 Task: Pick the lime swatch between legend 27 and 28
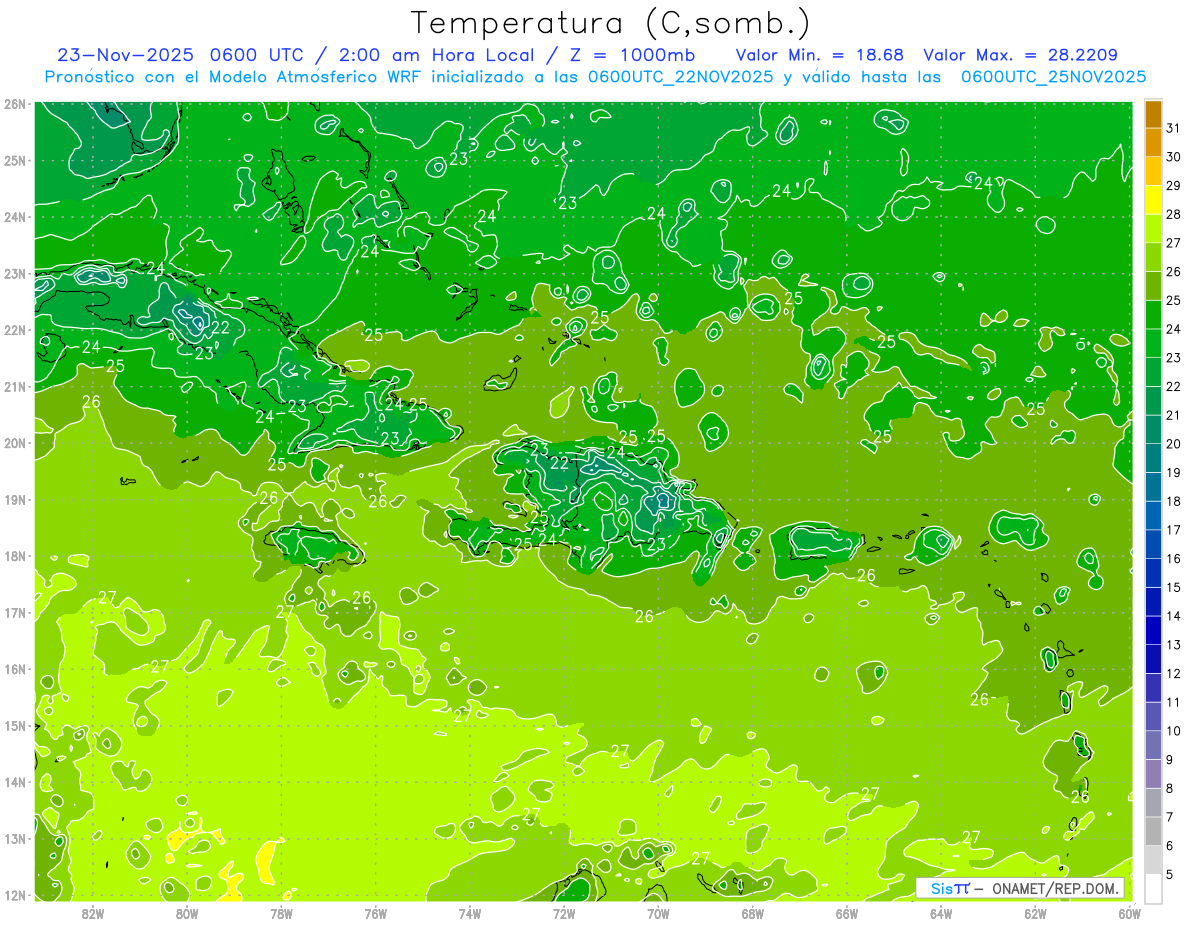[x=1154, y=229]
